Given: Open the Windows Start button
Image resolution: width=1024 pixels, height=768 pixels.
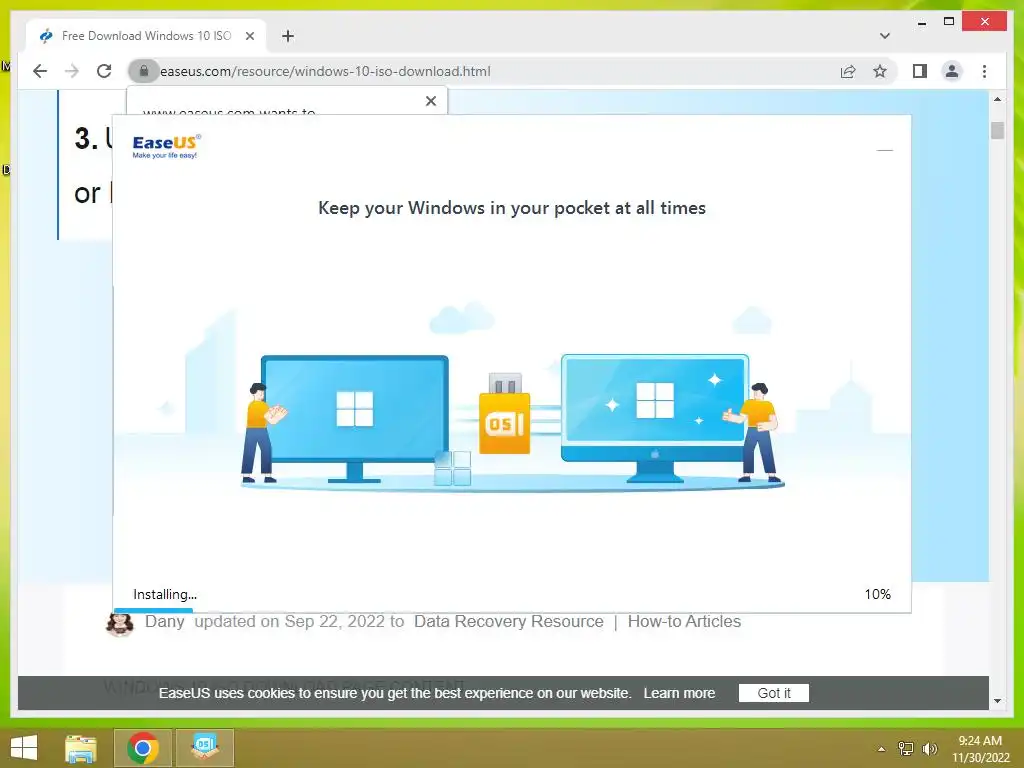Looking at the screenshot, I should tap(24, 748).
